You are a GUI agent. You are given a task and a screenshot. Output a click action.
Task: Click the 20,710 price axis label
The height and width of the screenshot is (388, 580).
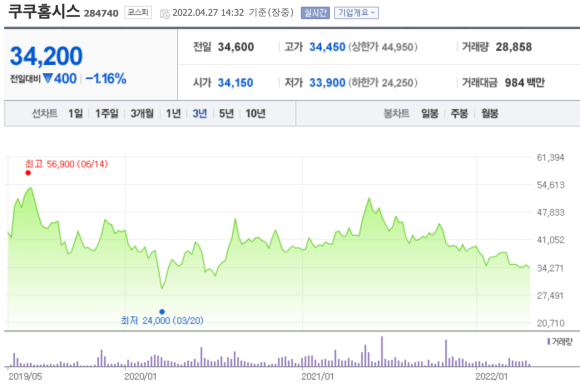(550, 323)
